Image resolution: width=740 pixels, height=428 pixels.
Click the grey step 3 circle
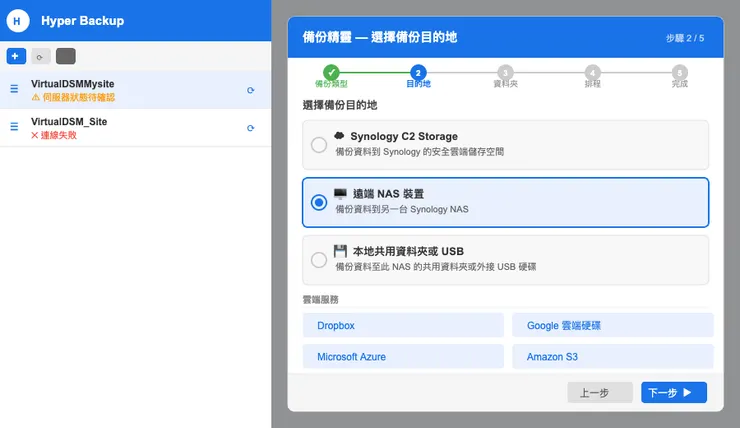click(x=505, y=73)
